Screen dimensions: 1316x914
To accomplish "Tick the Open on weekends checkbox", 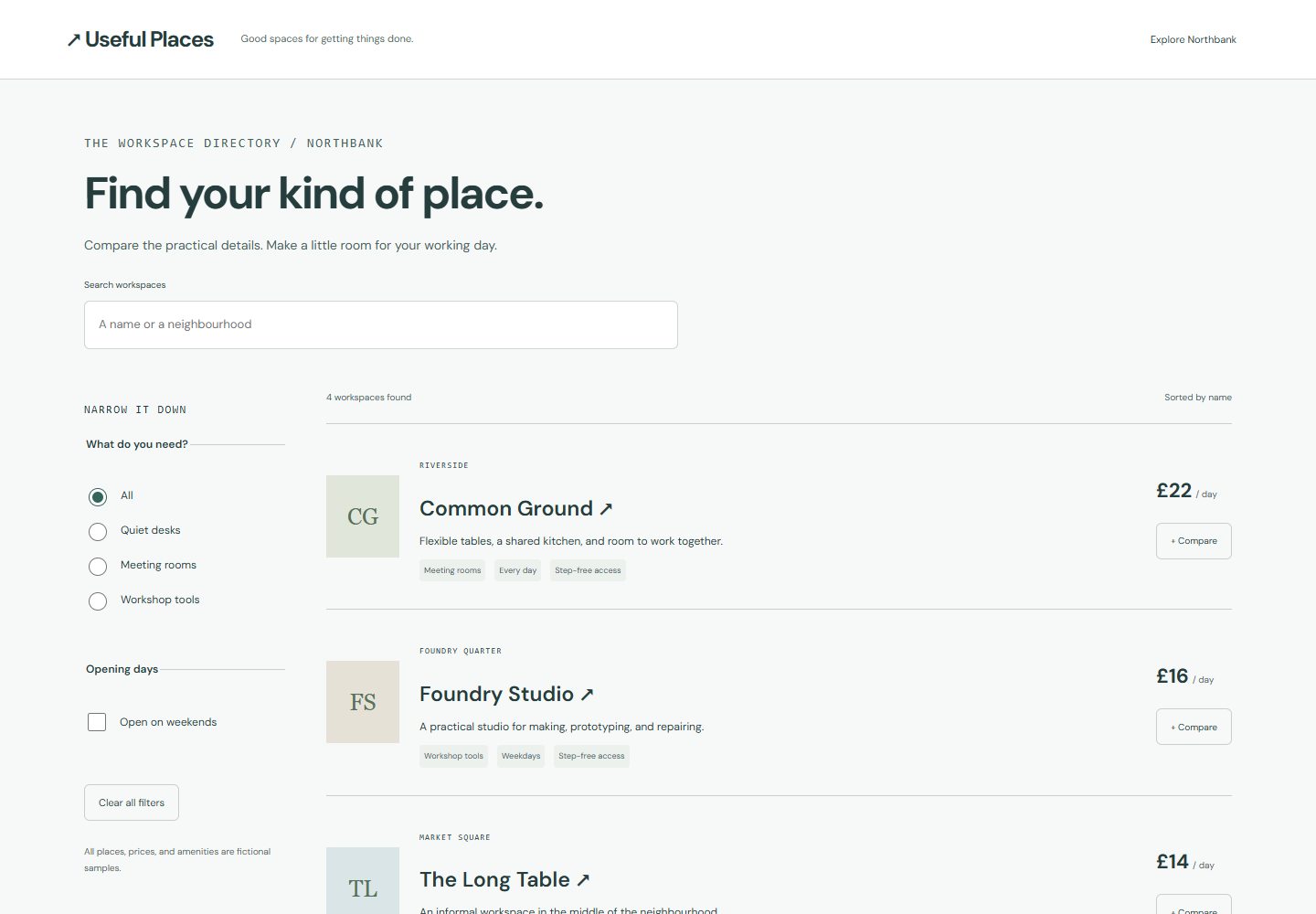I will pos(97,722).
